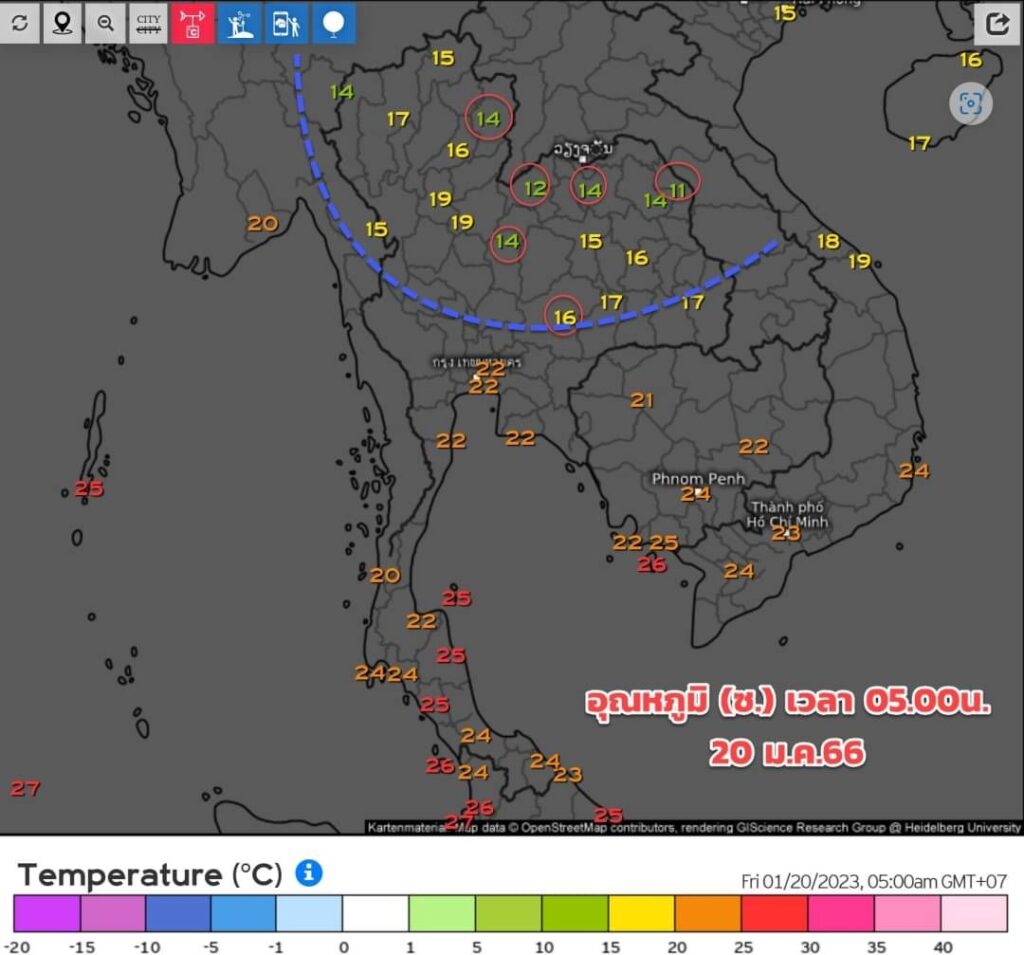Toggle the city names label button
1024x955 pixels.
point(148,22)
